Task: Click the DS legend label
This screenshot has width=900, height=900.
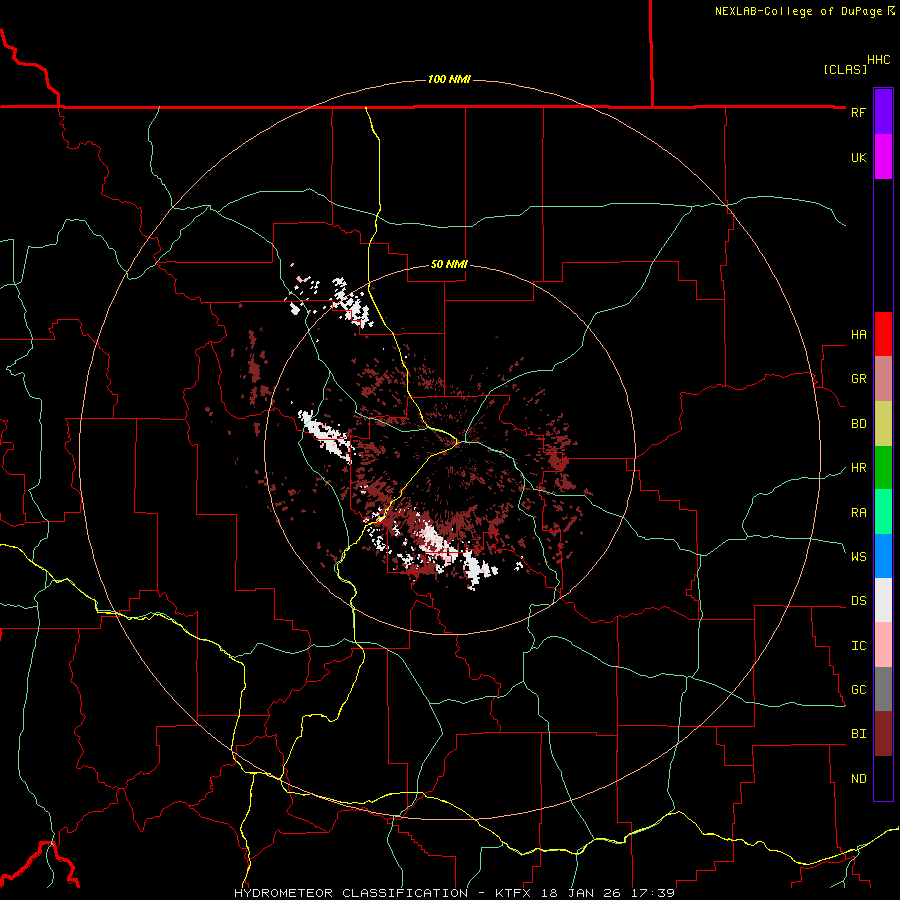Action: point(858,601)
